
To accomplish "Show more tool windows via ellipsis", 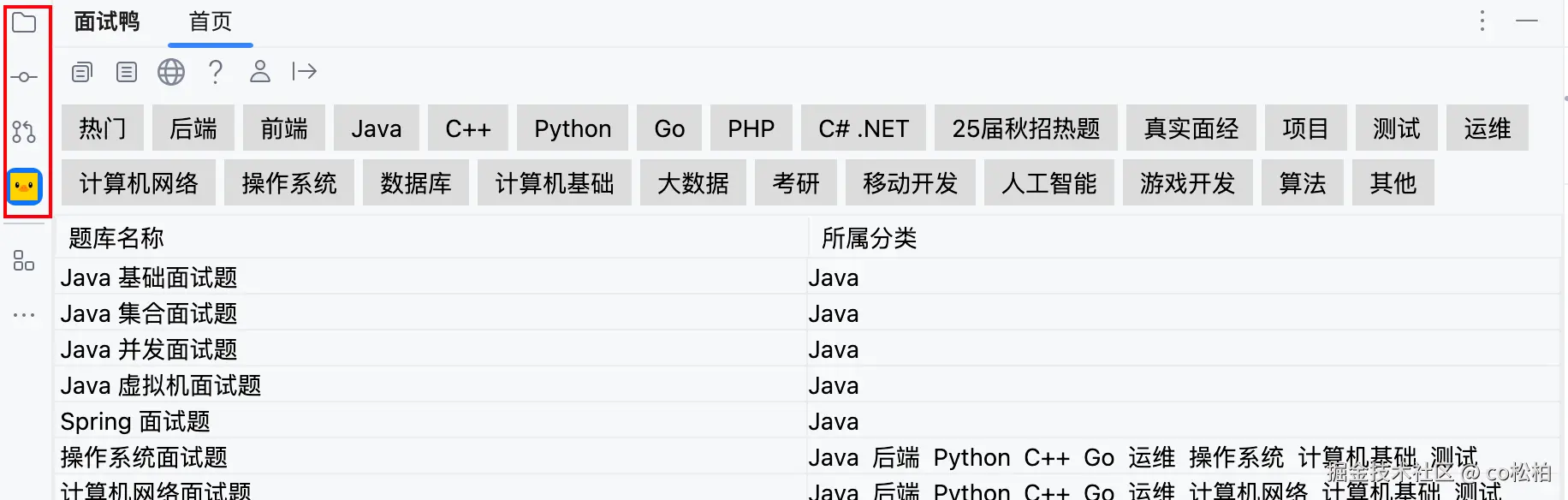I will tap(24, 315).
